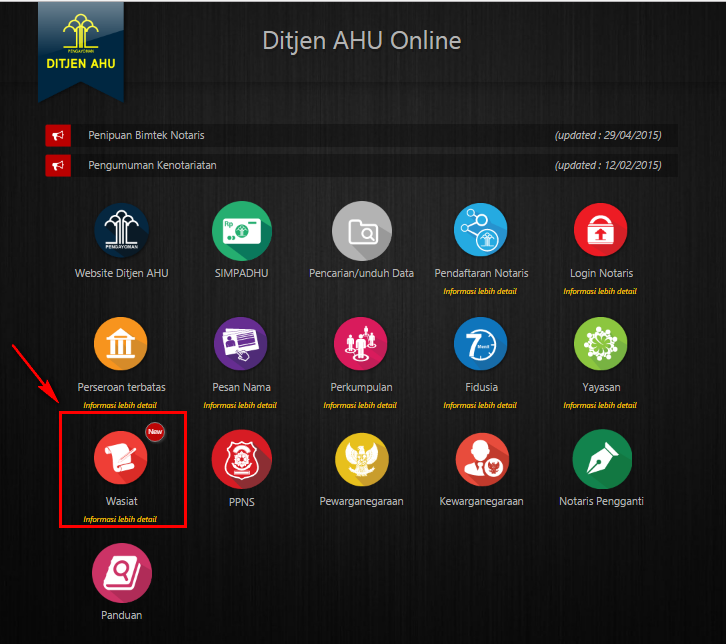726x644 pixels.
Task: Click the Login Notaris red lock icon
Action: [x=600, y=231]
